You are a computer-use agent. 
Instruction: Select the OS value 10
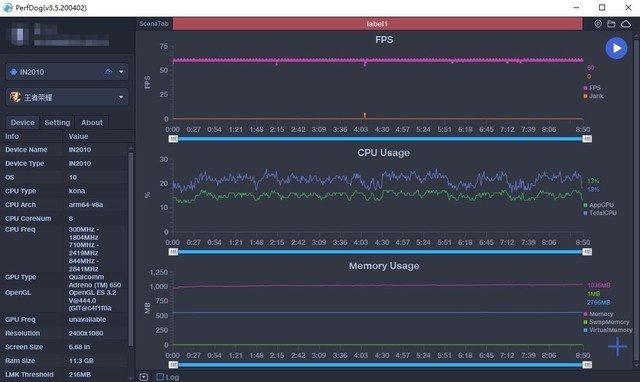[x=73, y=177]
